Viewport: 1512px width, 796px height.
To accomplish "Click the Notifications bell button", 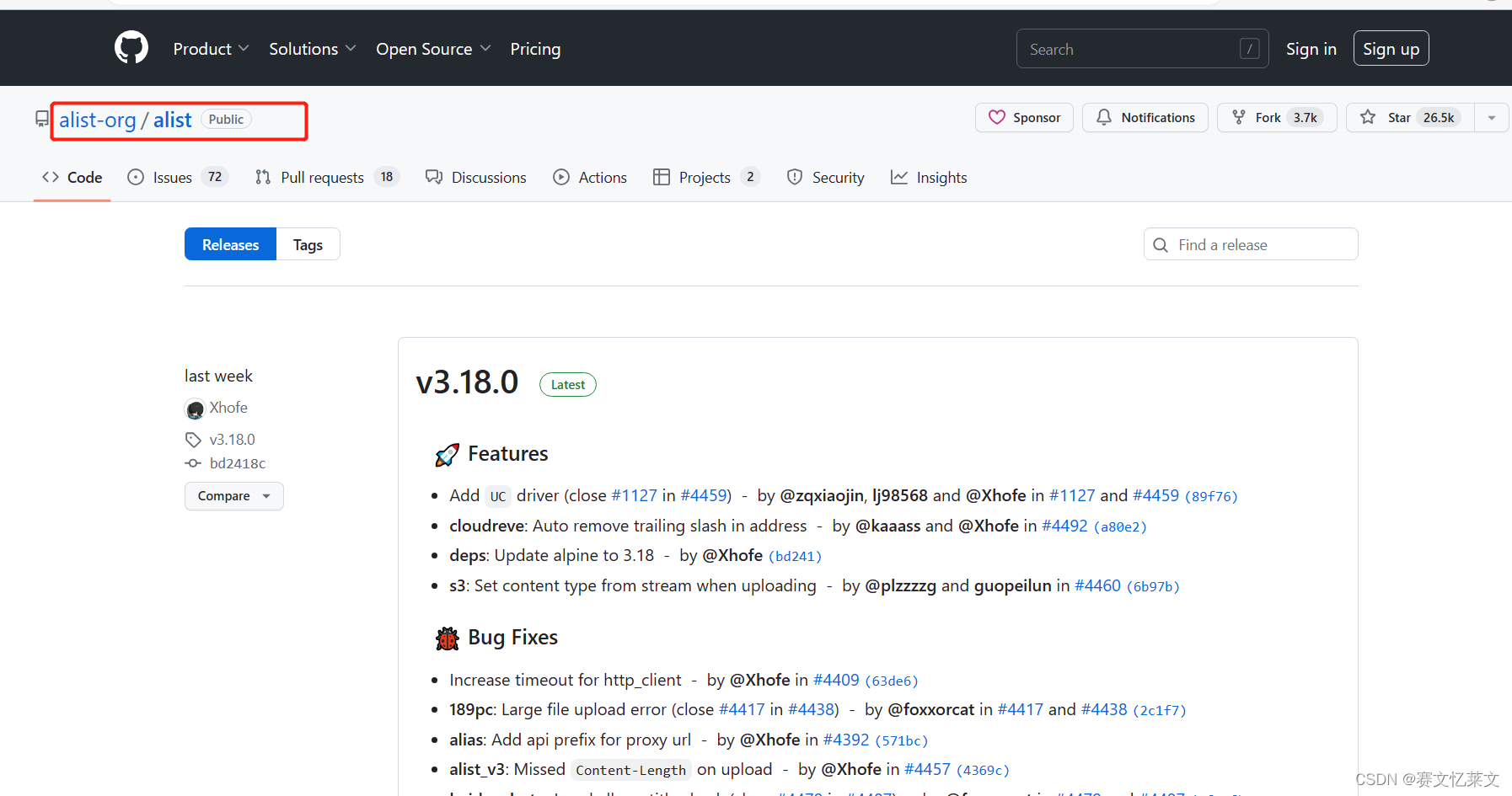I will [x=1145, y=118].
